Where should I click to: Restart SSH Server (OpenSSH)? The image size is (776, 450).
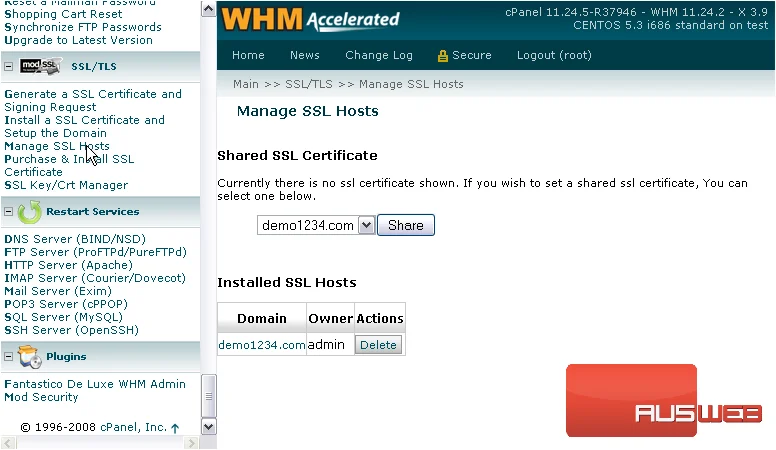(x=71, y=330)
